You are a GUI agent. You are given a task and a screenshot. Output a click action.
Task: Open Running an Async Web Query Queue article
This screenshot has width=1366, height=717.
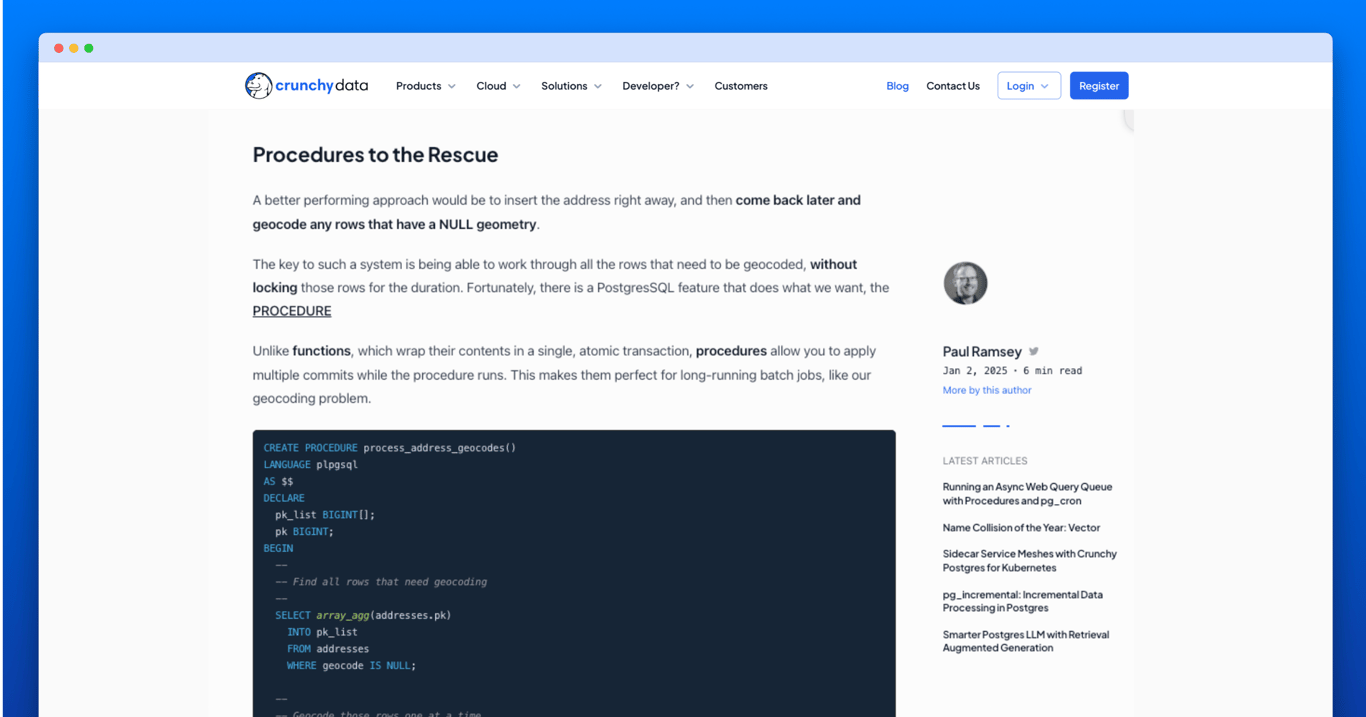tap(1027, 494)
